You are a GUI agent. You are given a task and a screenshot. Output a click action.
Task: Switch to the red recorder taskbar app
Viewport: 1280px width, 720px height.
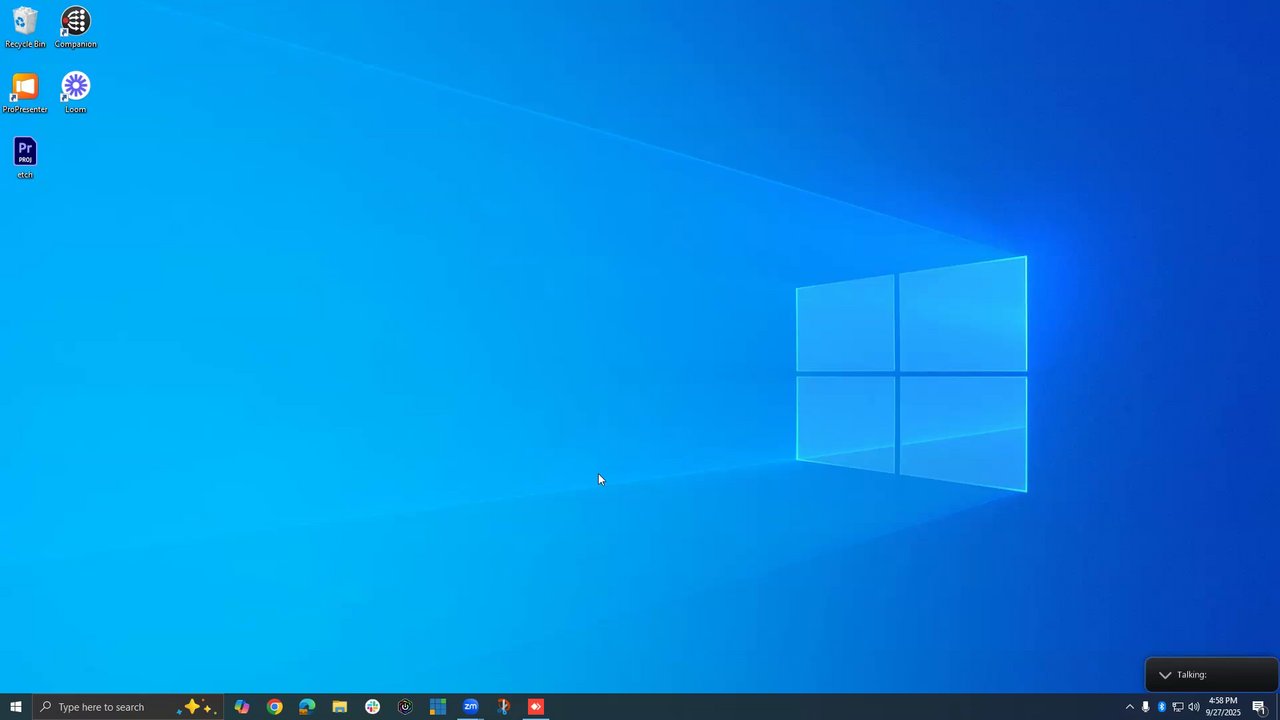[x=536, y=707]
